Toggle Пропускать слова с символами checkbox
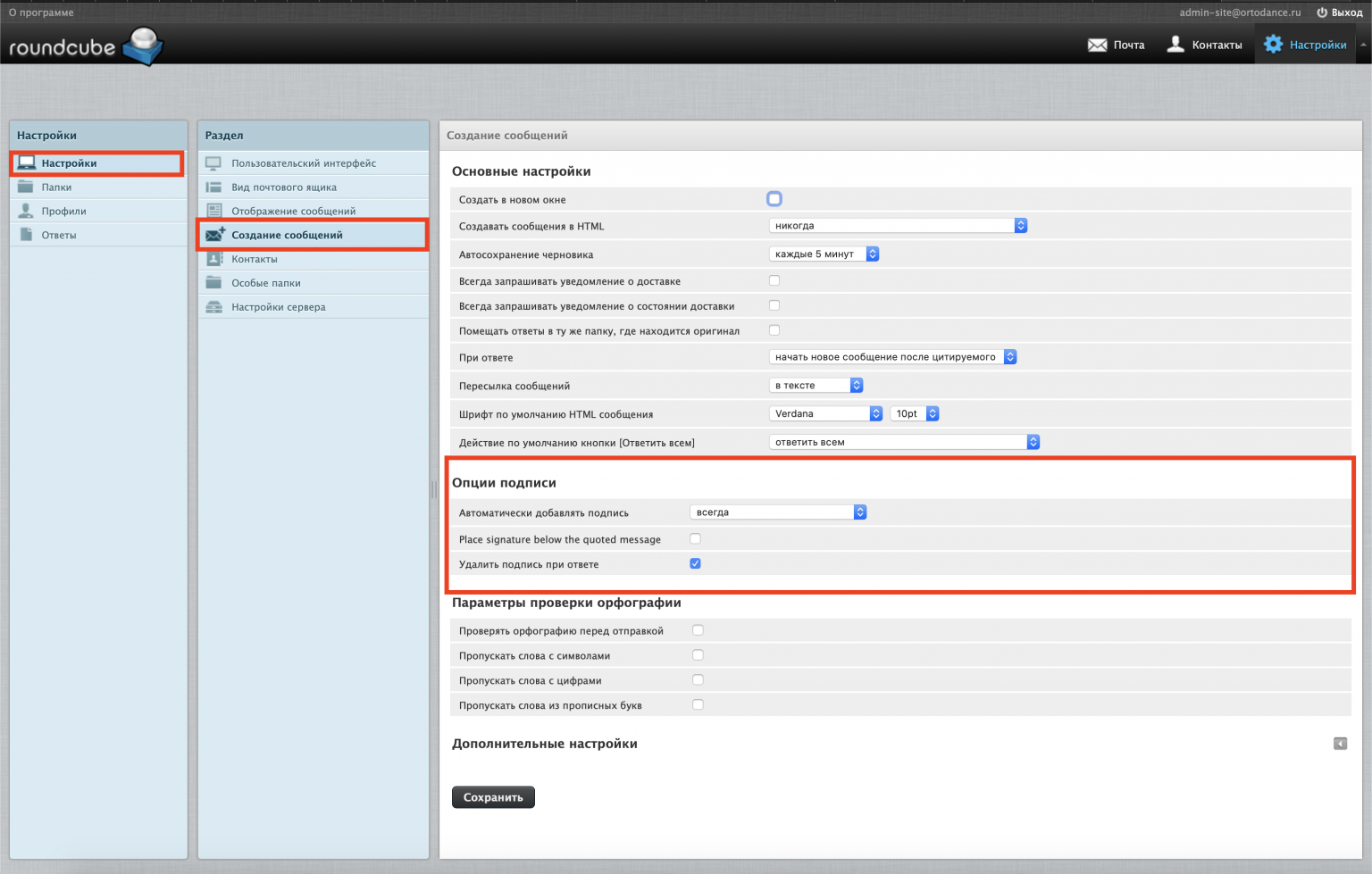This screenshot has height=874, width=1372. click(x=698, y=655)
